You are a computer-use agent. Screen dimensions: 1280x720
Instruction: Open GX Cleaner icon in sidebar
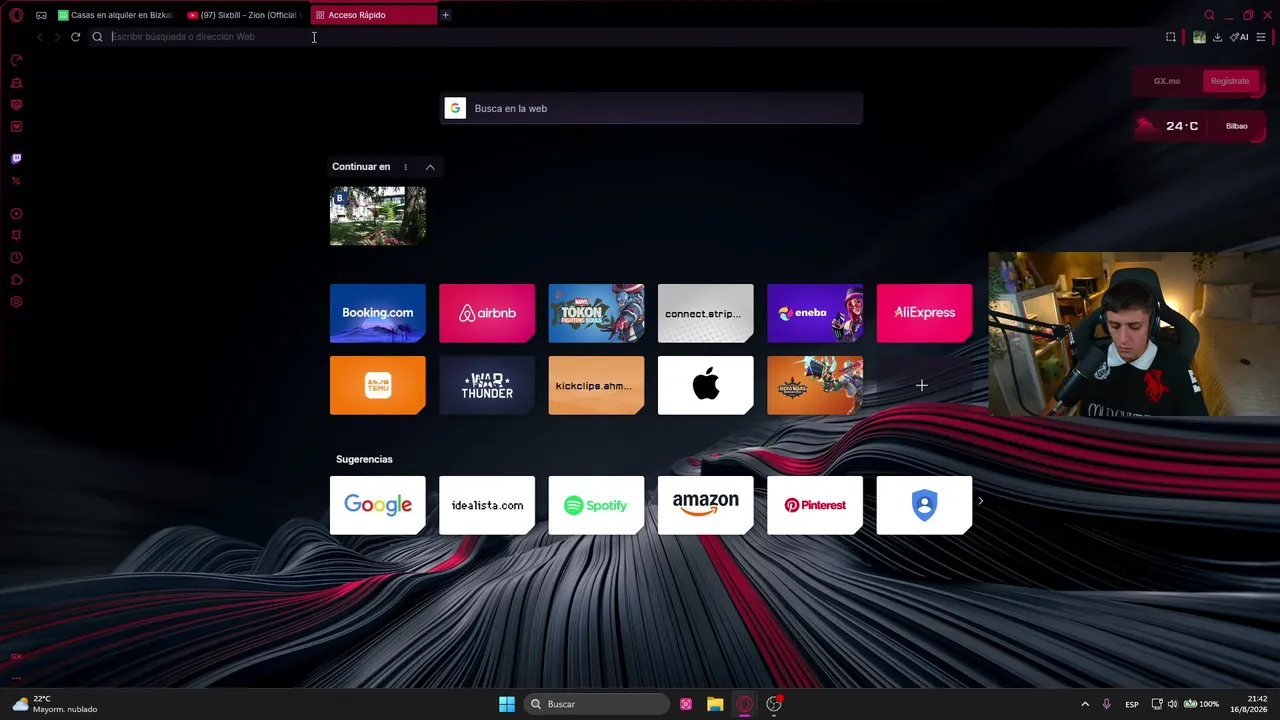[x=16, y=83]
